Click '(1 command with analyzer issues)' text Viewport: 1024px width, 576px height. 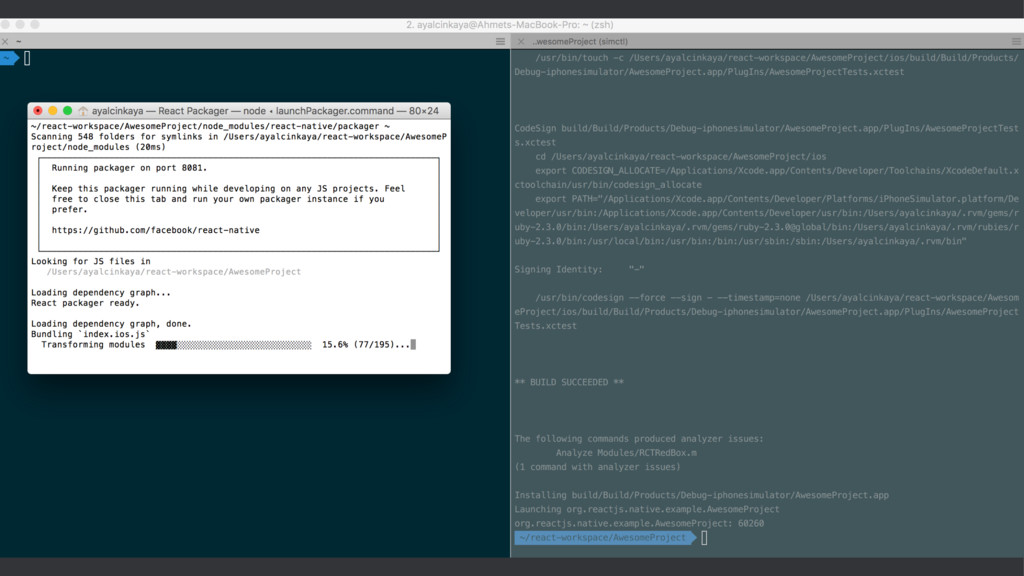click(x=597, y=467)
